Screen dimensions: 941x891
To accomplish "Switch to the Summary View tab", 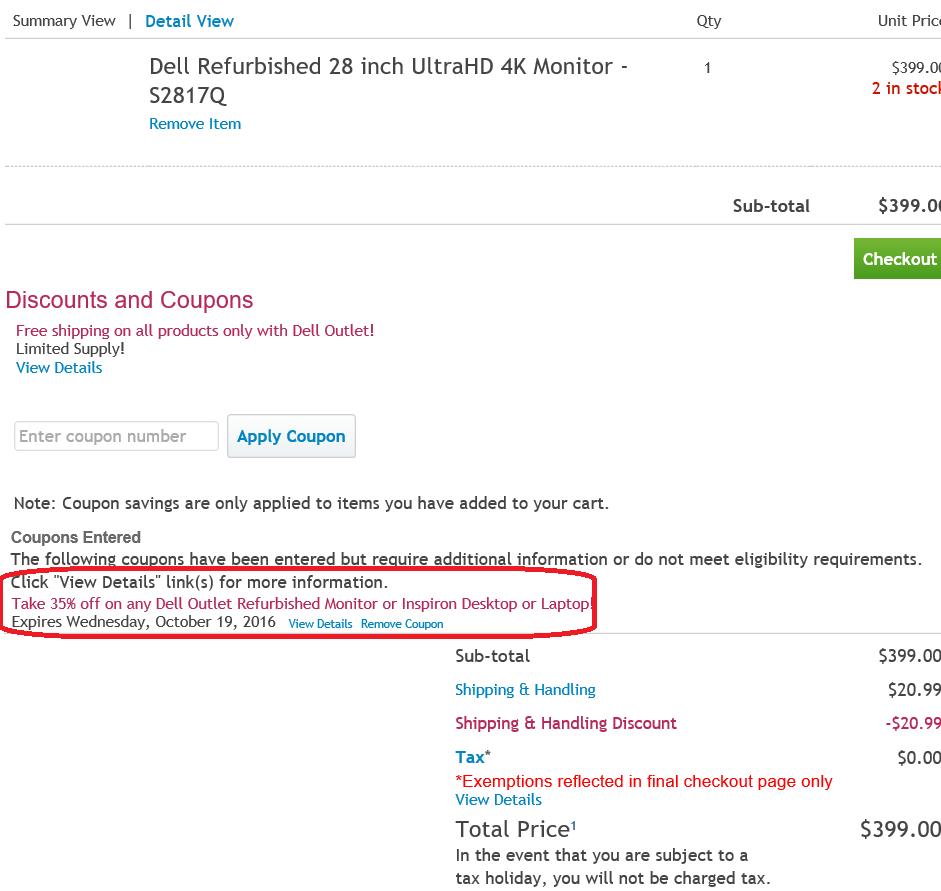I will pyautogui.click(x=64, y=21).
